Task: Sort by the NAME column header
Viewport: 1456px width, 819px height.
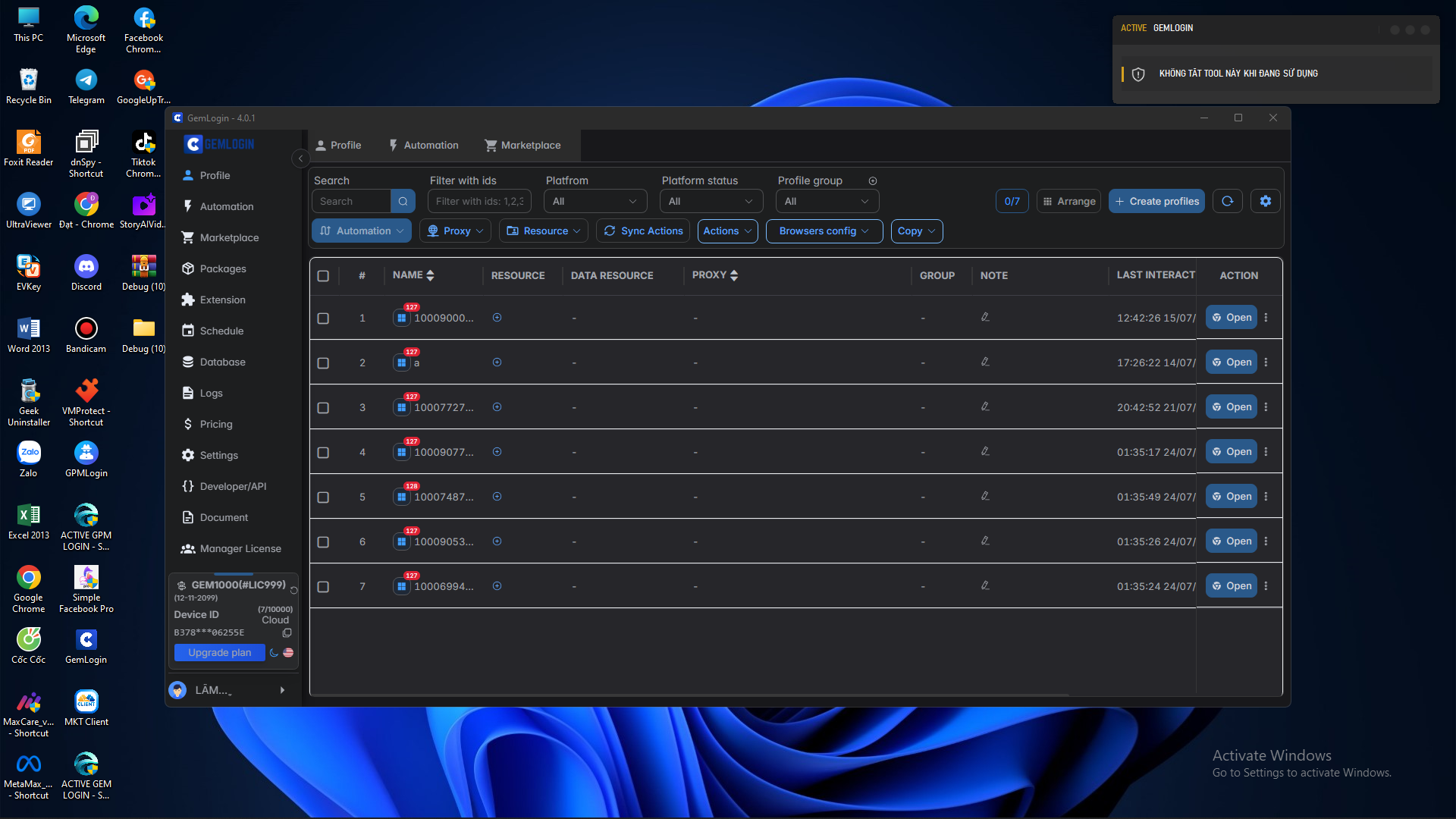Action: click(x=413, y=275)
